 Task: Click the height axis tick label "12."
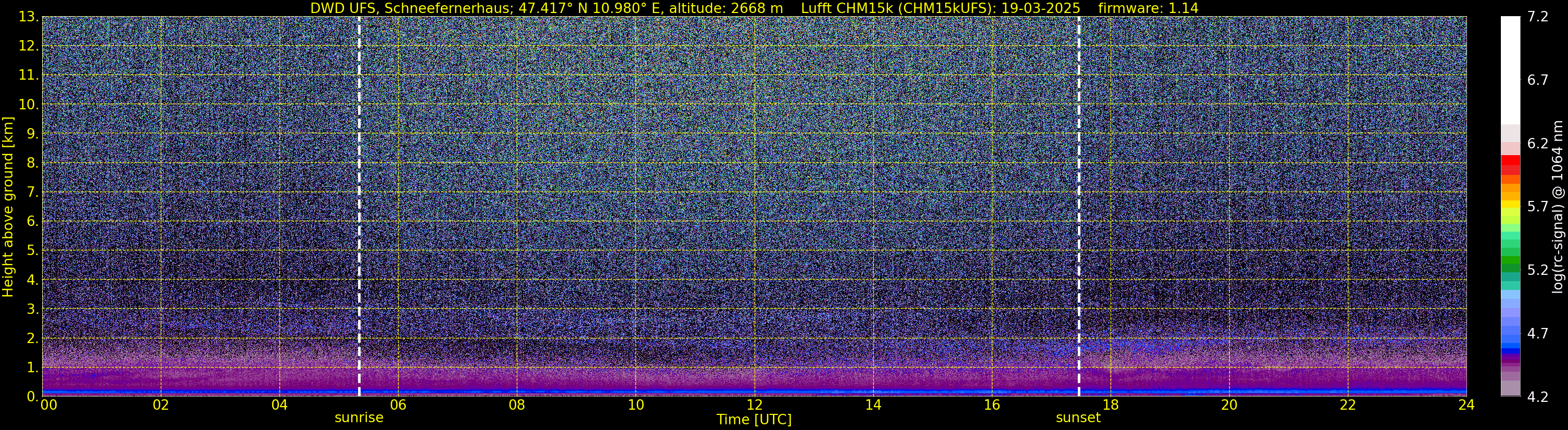pos(29,46)
